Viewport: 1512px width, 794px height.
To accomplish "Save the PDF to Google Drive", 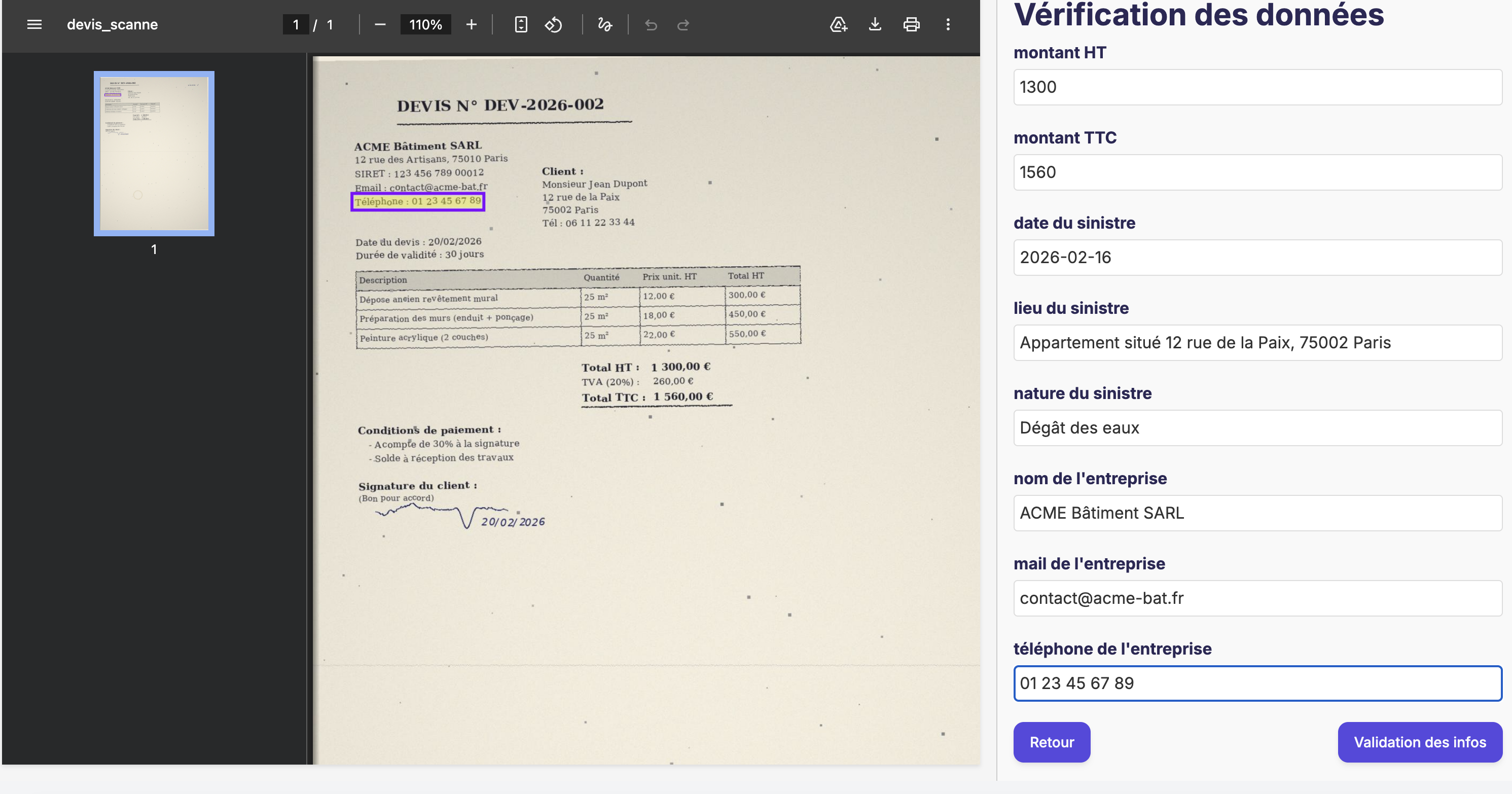I will pyautogui.click(x=838, y=25).
